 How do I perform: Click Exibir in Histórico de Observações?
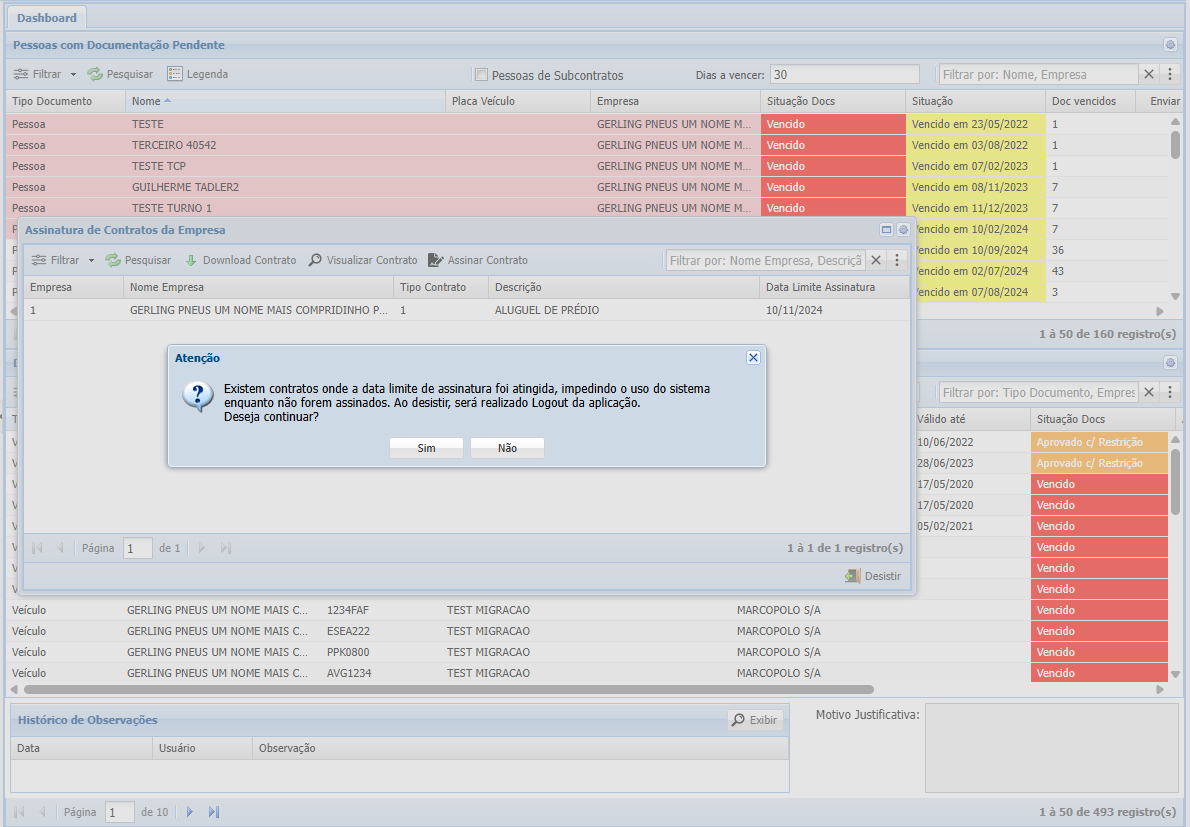click(754, 720)
